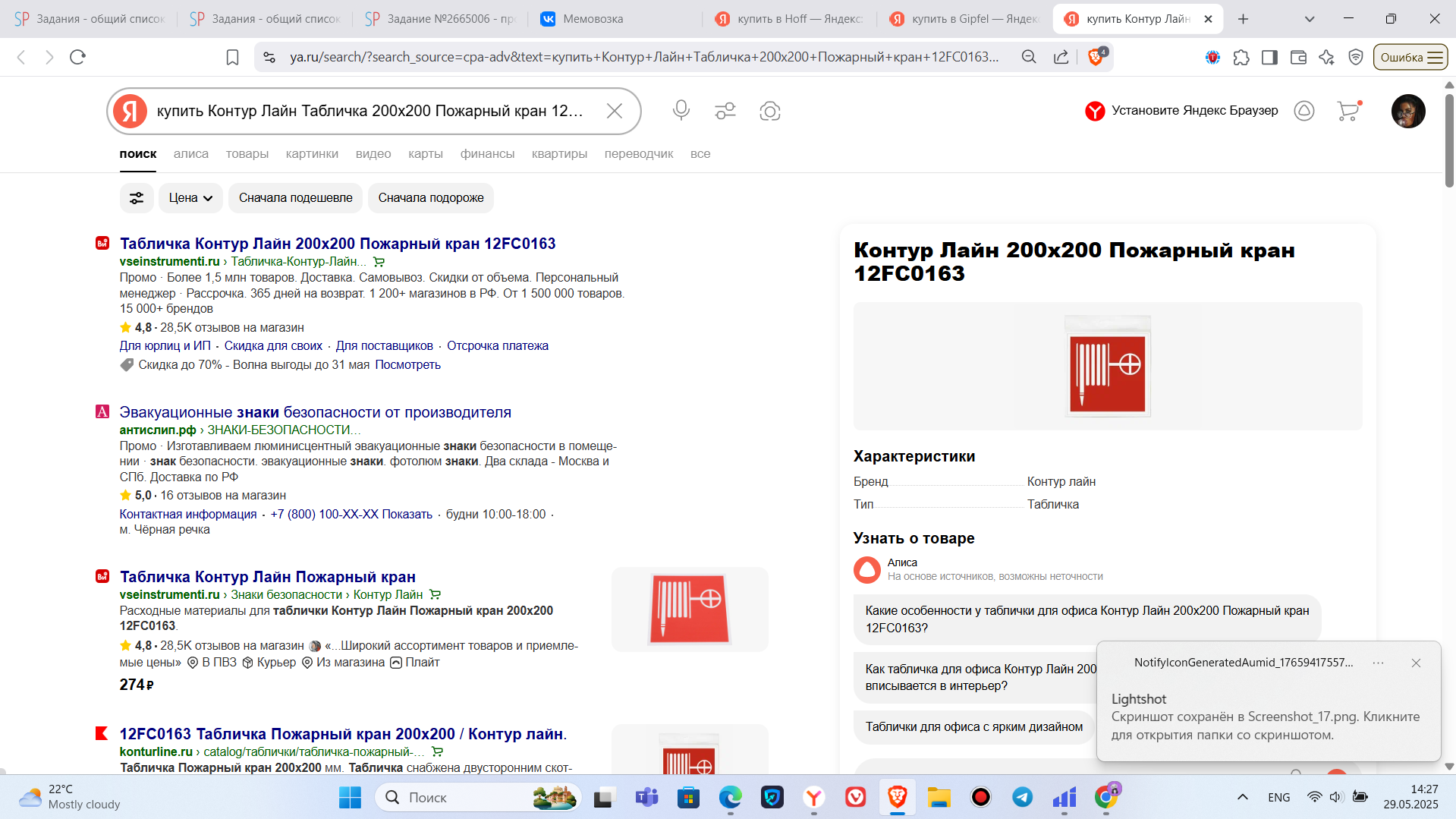Click the Отсрочка платежа sitelink

click(x=498, y=346)
